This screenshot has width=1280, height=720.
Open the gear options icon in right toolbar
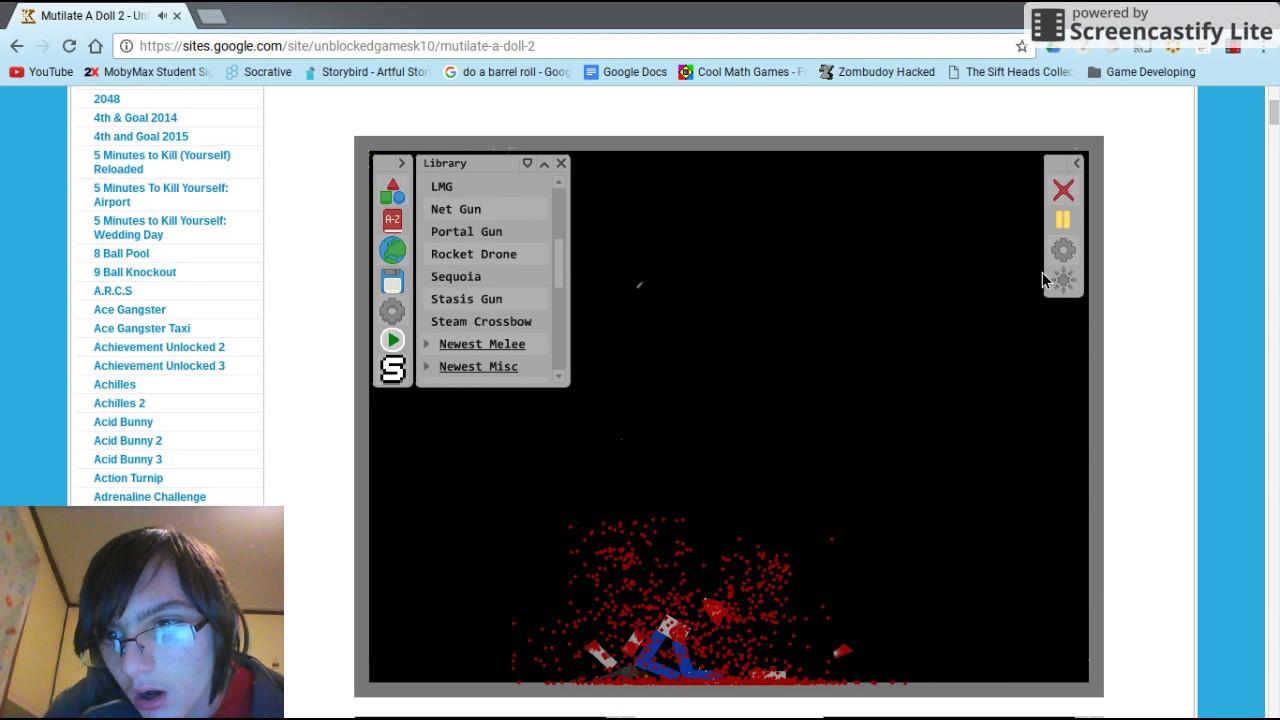[1063, 250]
